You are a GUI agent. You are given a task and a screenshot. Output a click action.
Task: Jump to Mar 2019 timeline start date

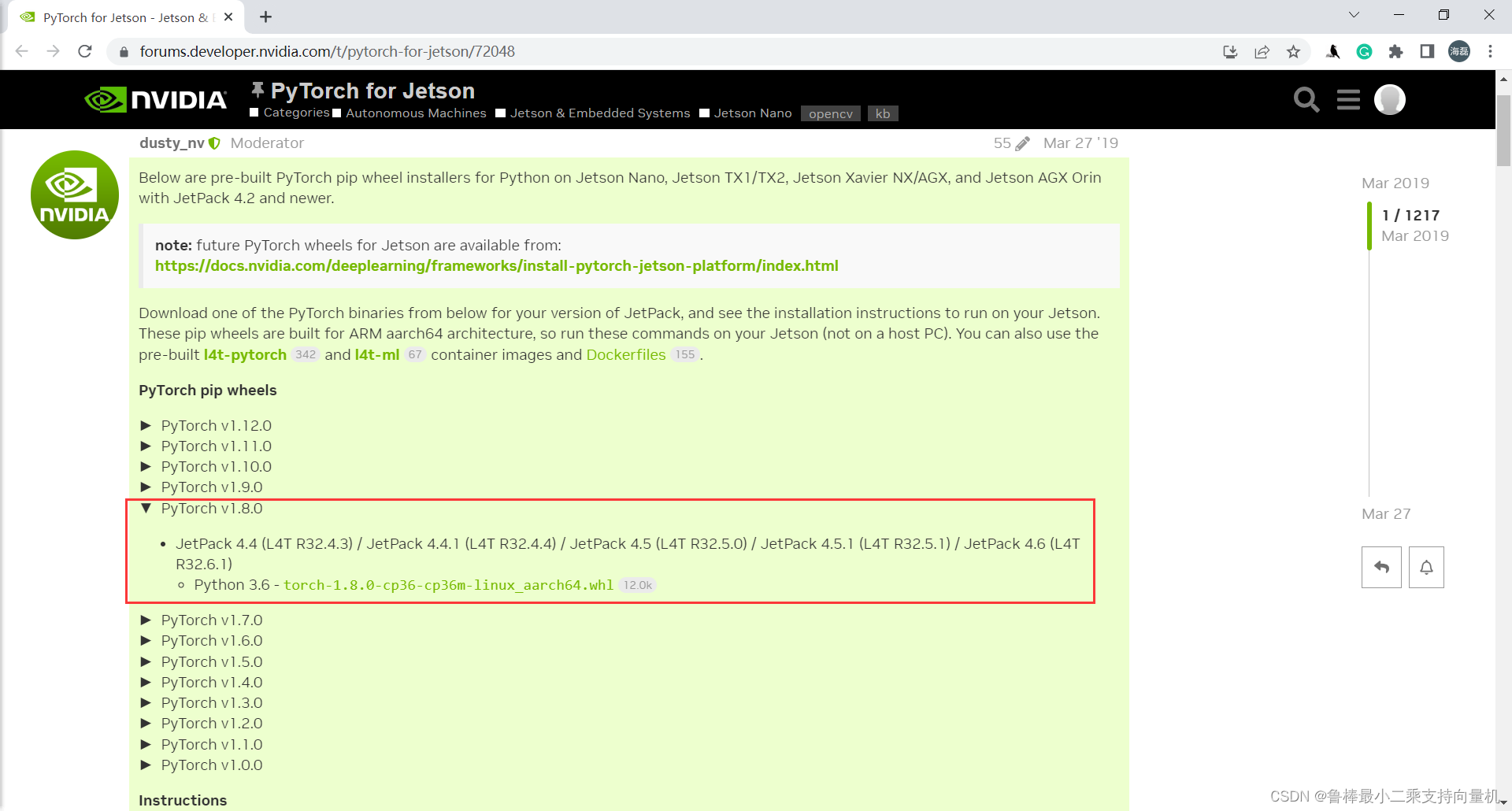(x=1395, y=183)
